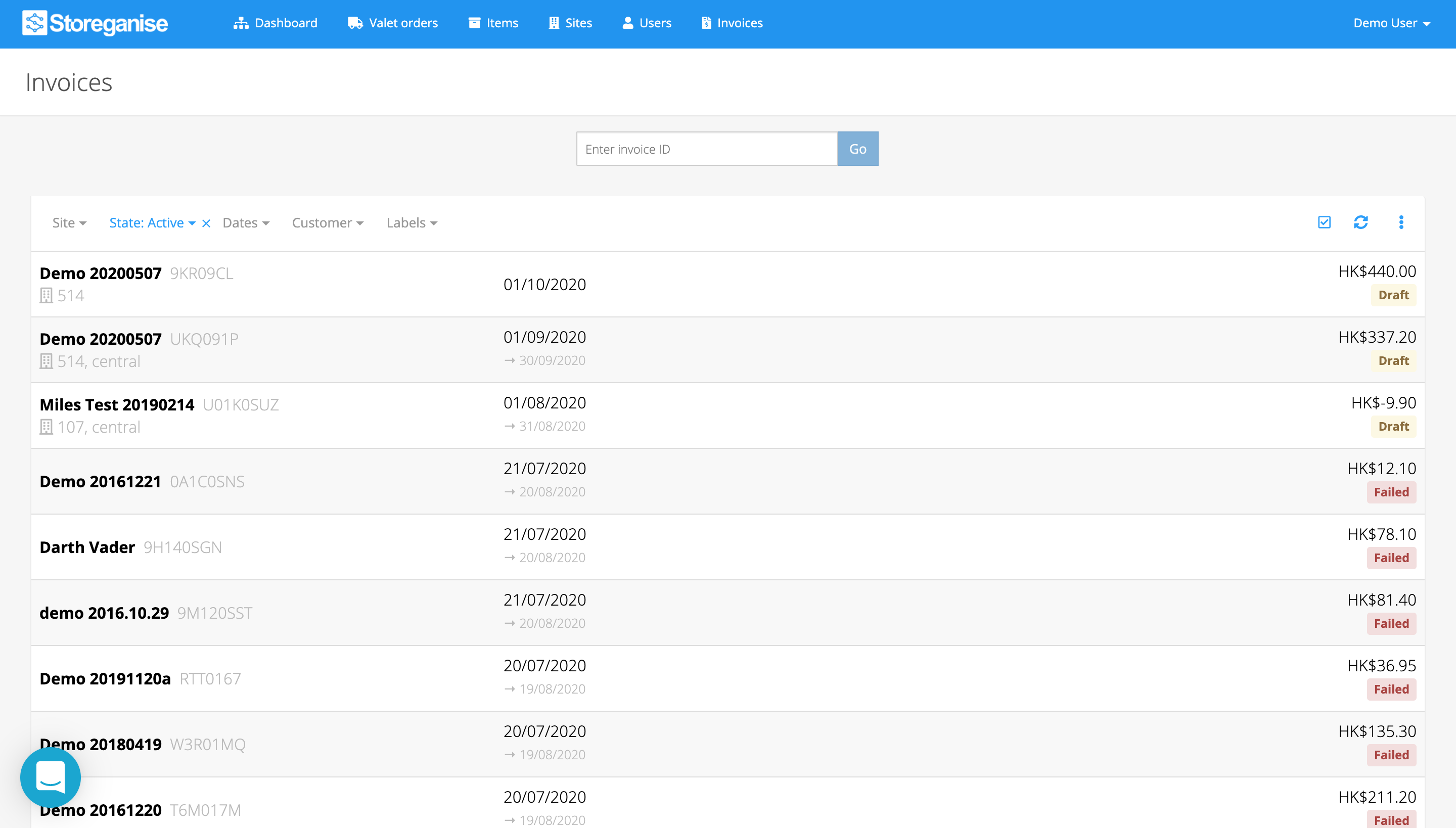Toggle the select-all checkbox icon
This screenshot has width=1456, height=828.
point(1324,222)
